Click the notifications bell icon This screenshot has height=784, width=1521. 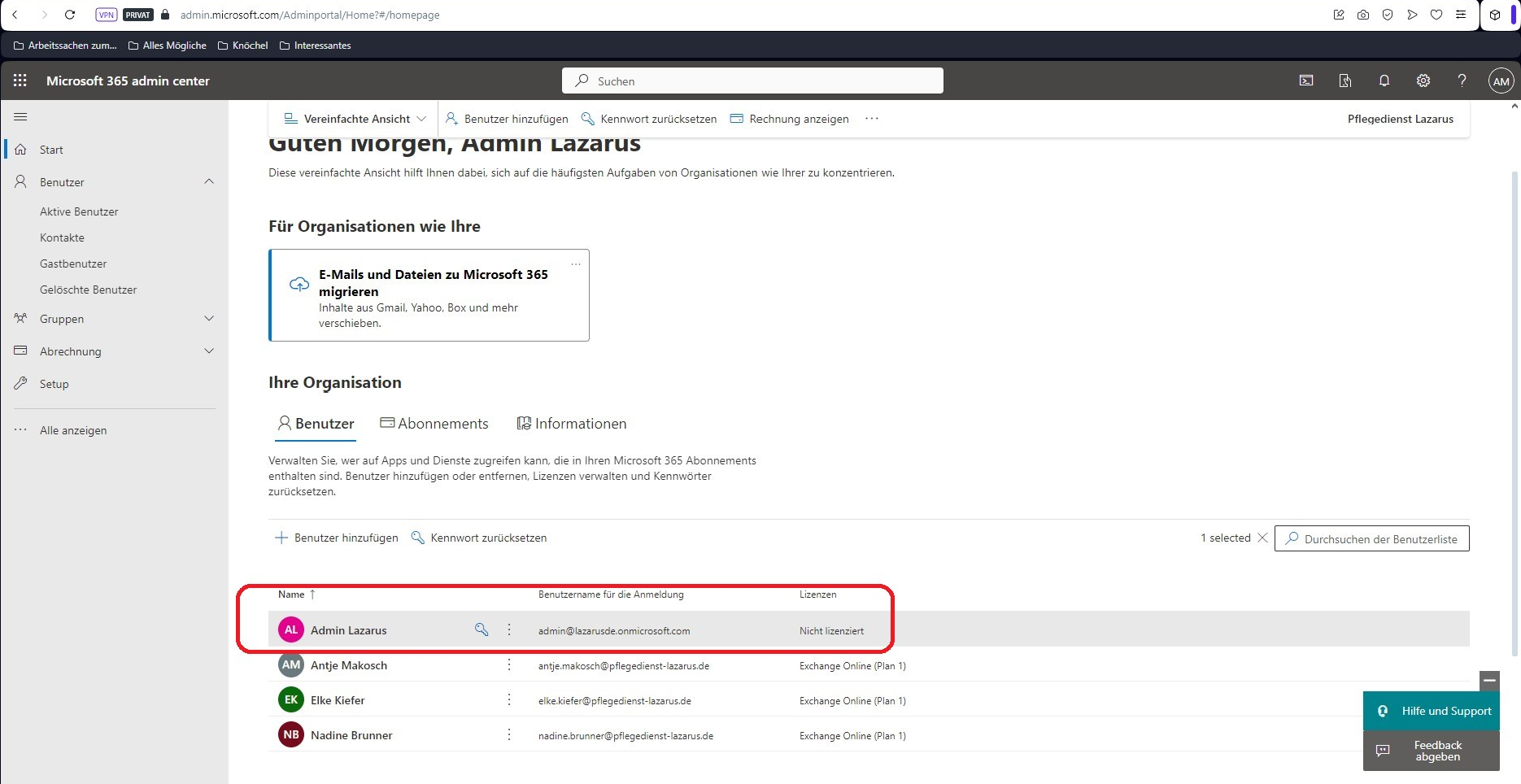1384,81
